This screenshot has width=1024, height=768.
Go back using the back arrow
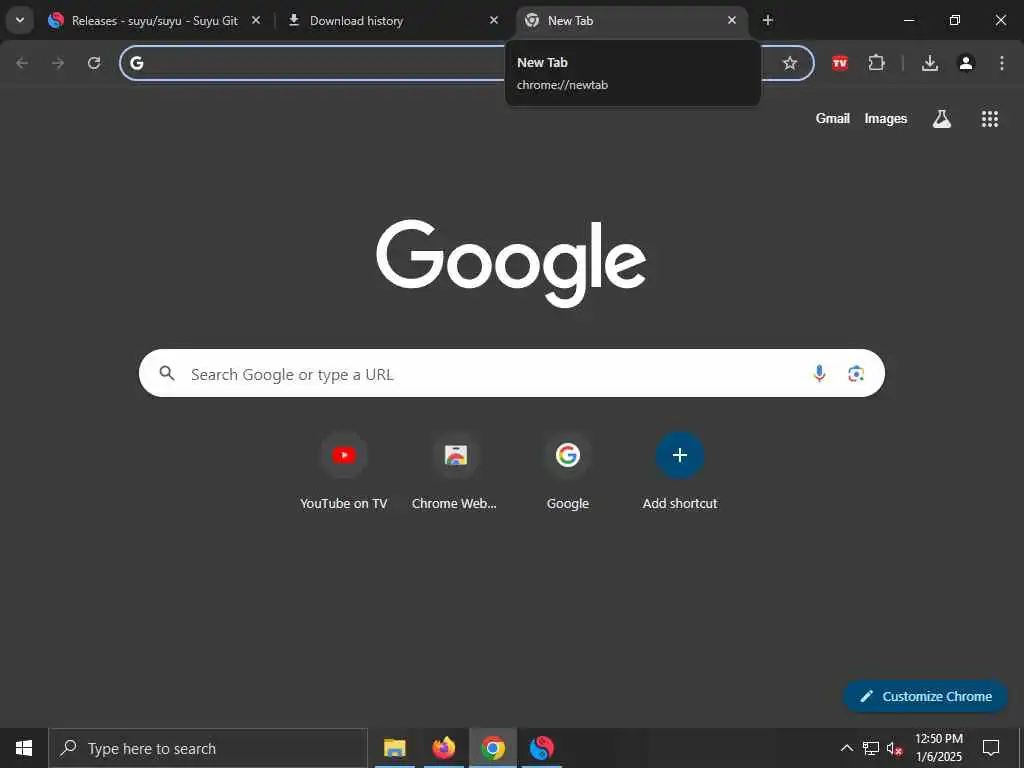[22, 63]
